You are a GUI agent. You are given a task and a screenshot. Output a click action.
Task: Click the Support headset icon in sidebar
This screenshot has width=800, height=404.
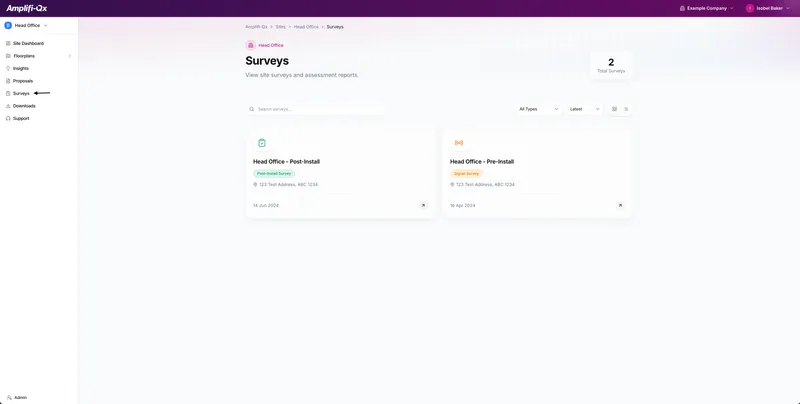8,118
